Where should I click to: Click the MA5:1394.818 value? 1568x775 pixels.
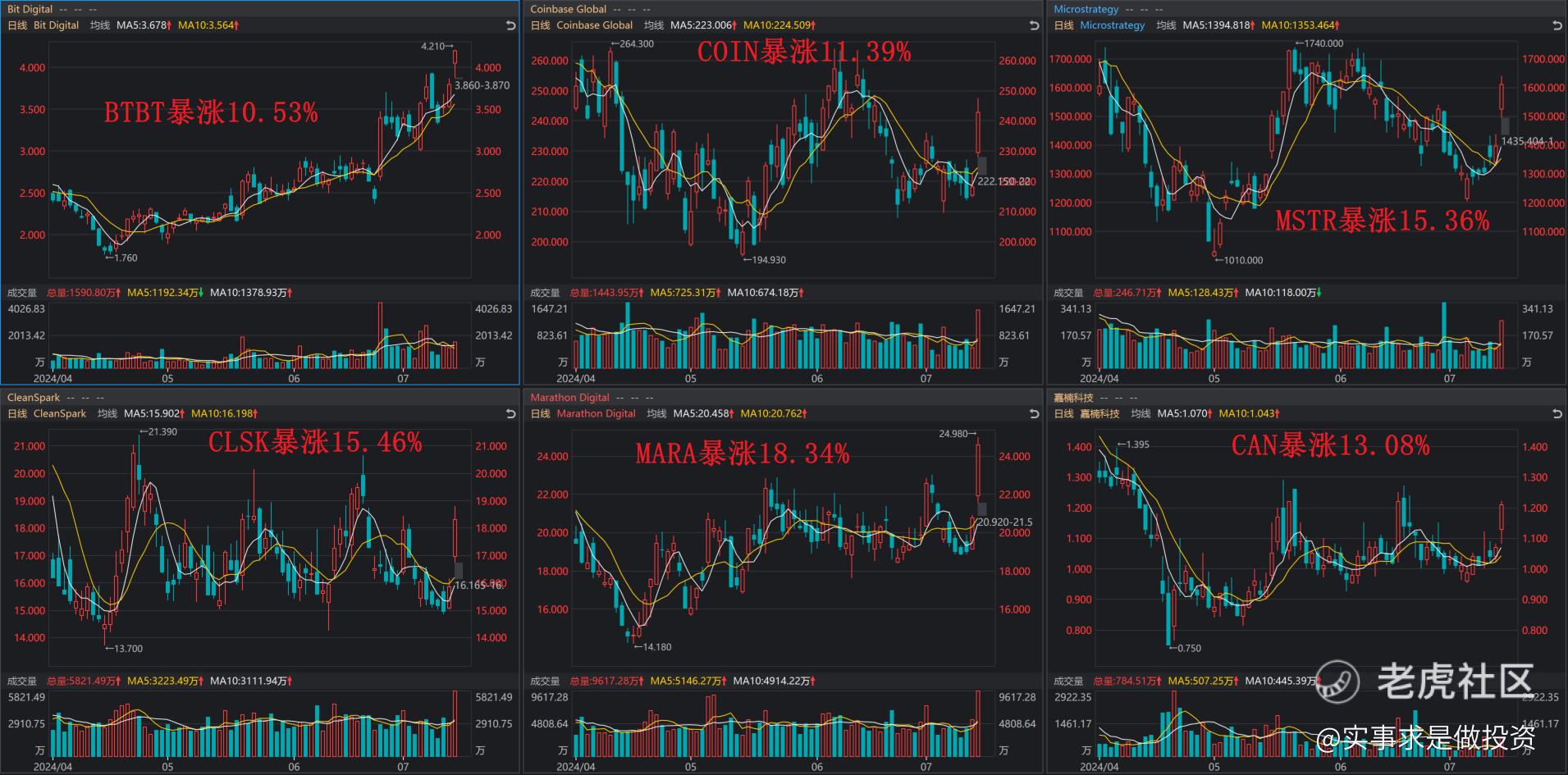coord(1219,25)
